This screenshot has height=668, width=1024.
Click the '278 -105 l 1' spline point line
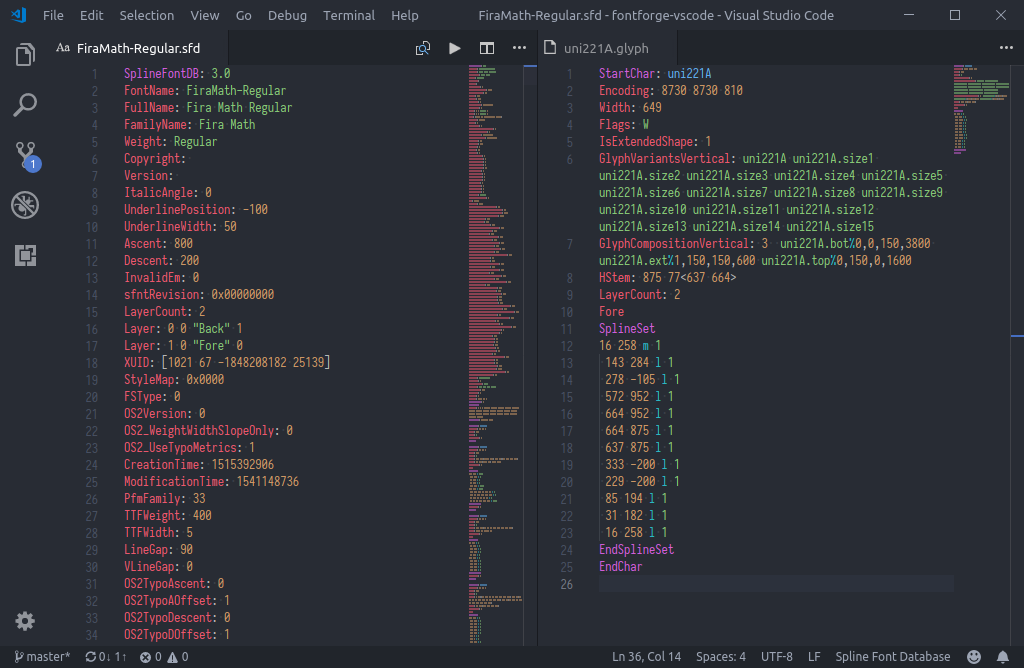coord(643,379)
